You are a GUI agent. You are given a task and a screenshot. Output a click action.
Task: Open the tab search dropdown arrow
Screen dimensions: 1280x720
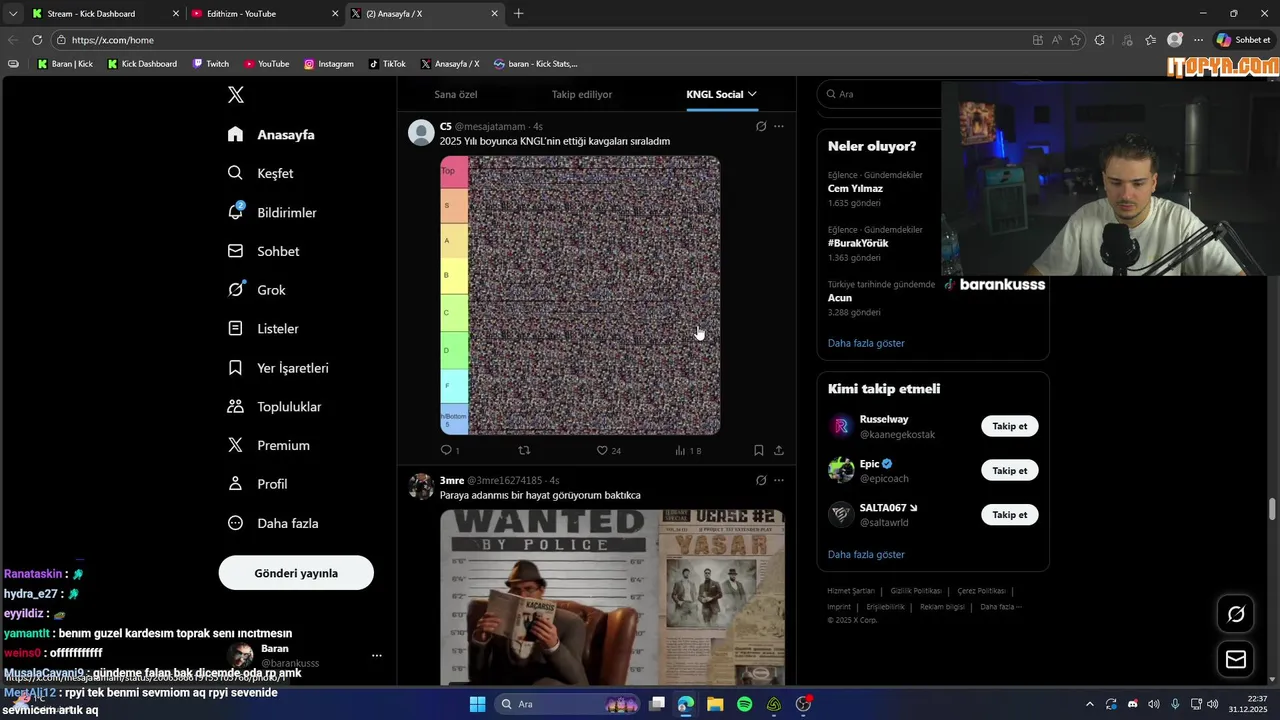tap(12, 14)
